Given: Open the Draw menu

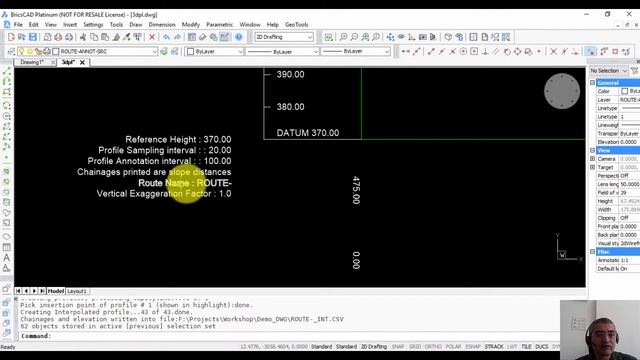Looking at the screenshot, I should pos(136,24).
